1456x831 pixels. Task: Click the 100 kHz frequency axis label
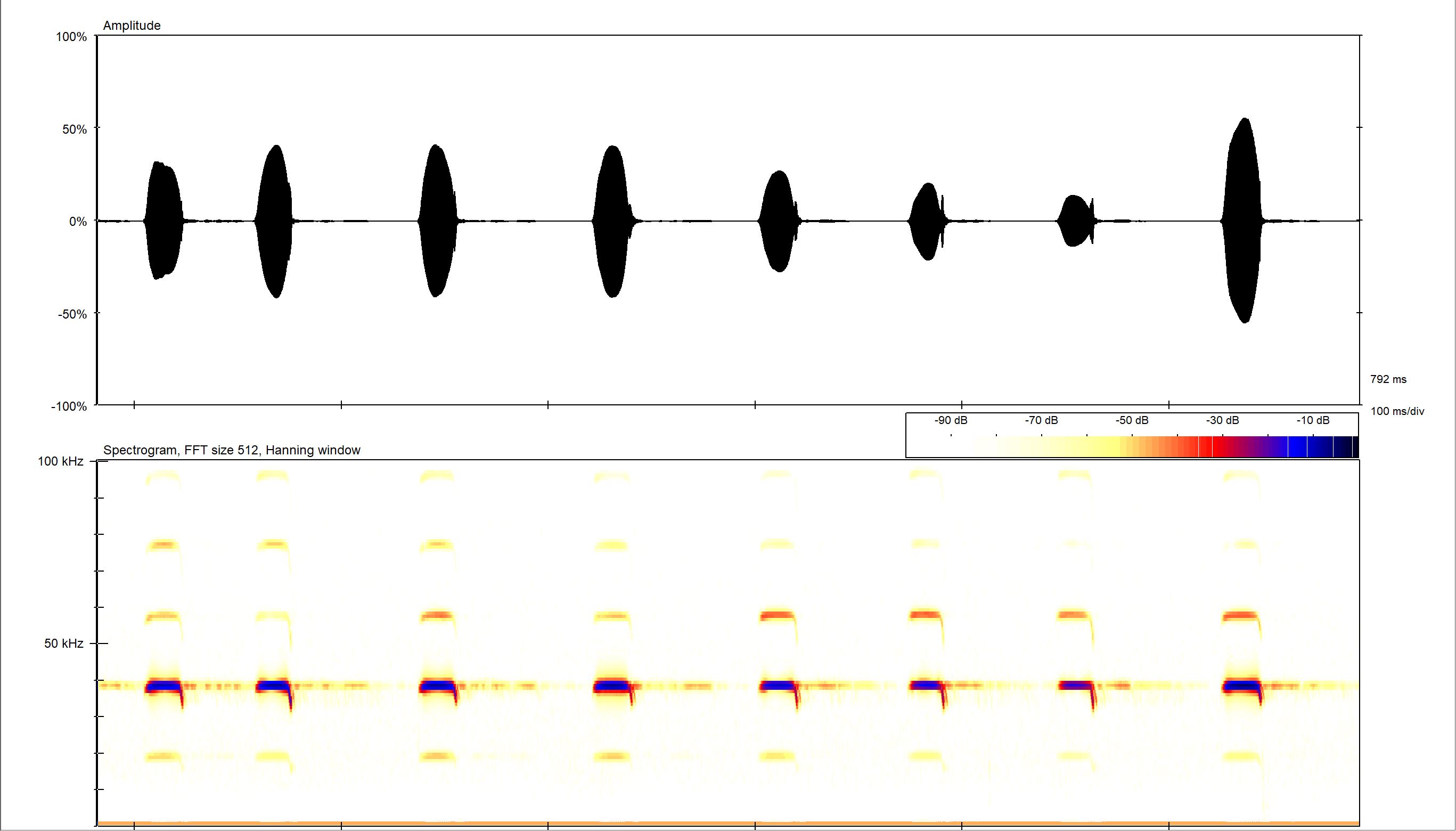pyautogui.click(x=61, y=461)
